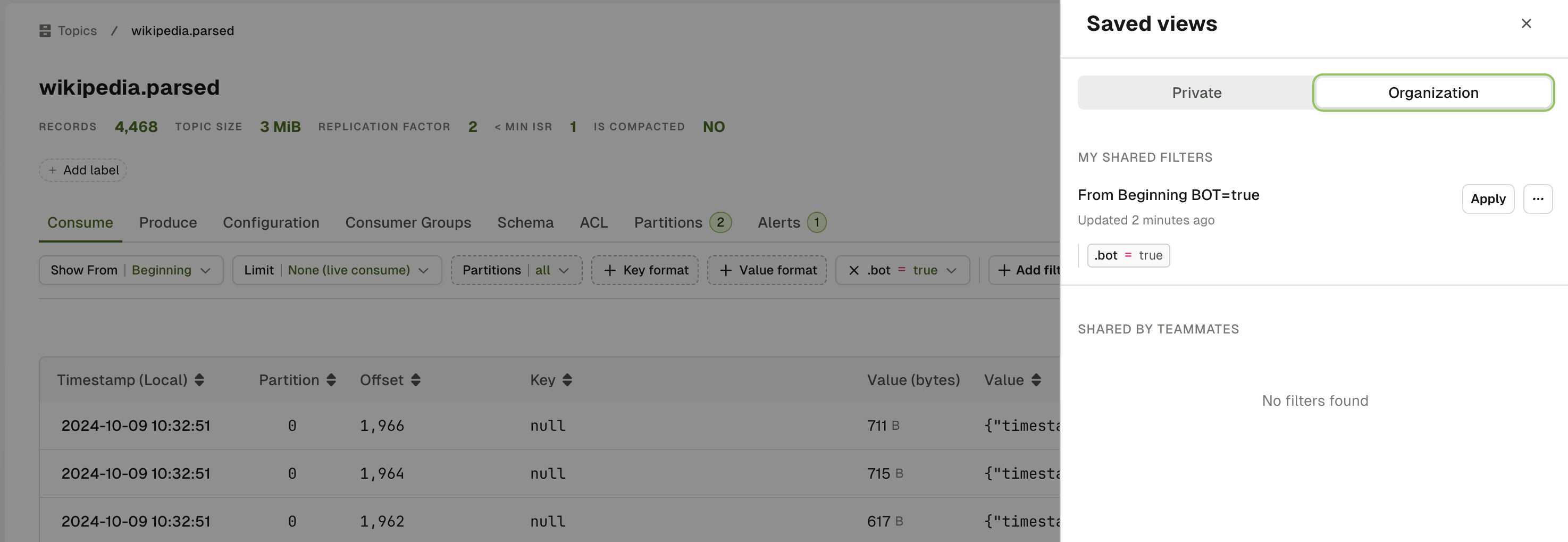Select the row with offset 1,964

pyautogui.click(x=550, y=474)
